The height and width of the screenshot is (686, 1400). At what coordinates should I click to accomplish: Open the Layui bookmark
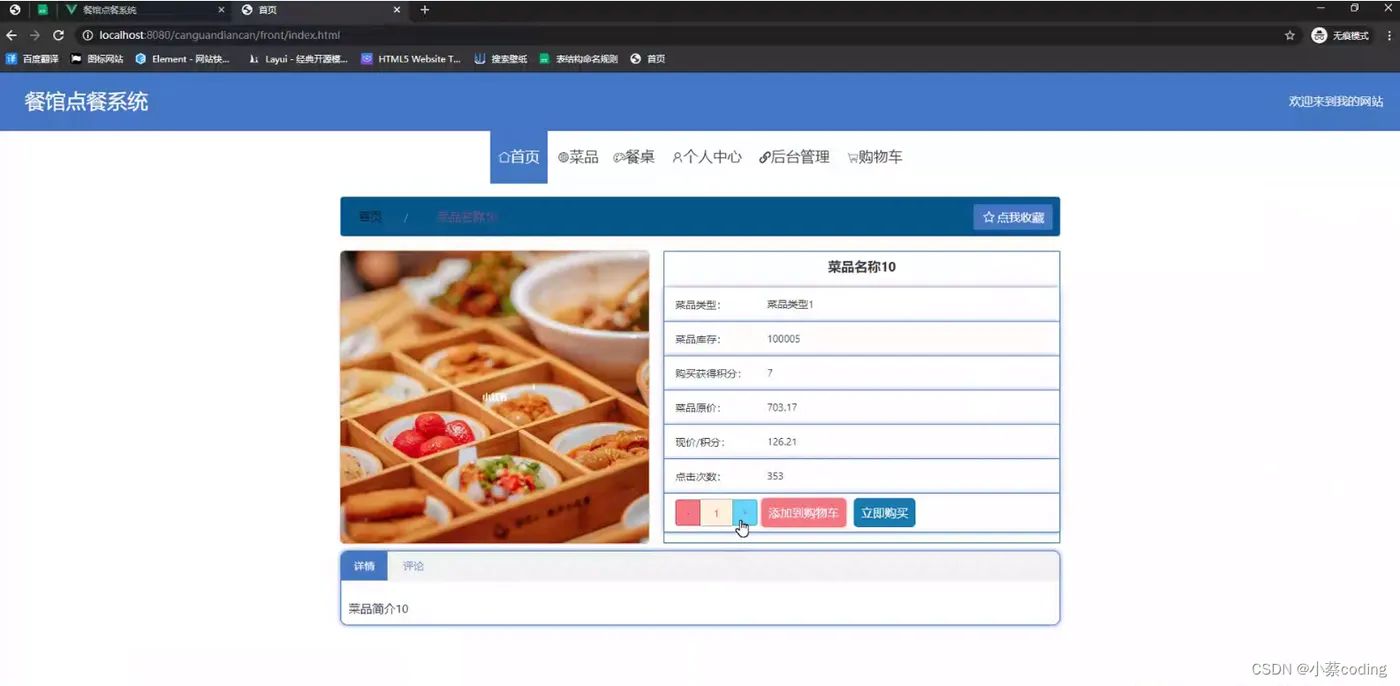pos(298,59)
